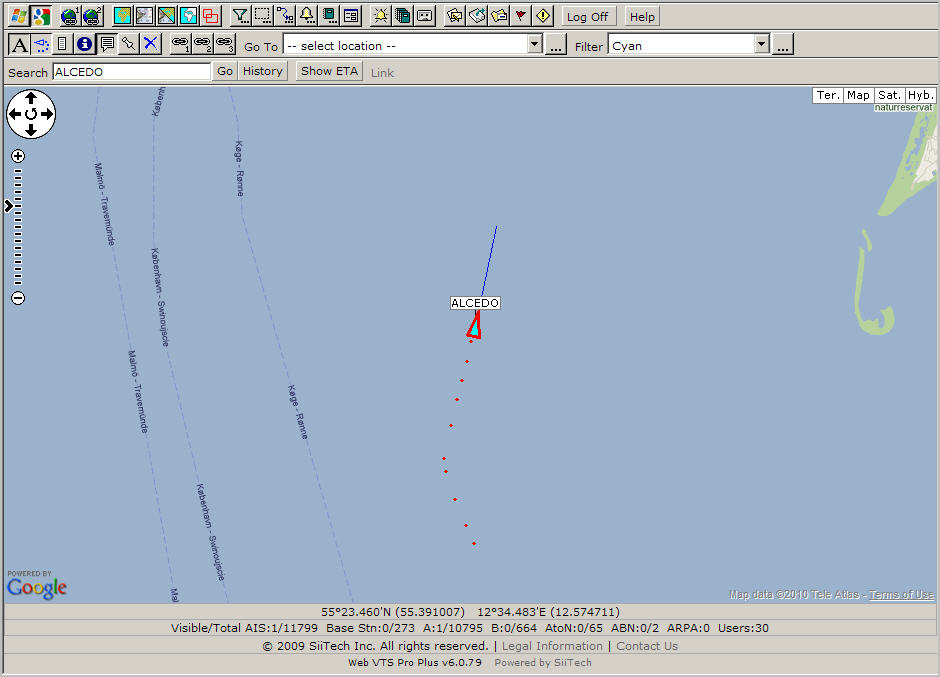Switch to the Sat. map view tab
The image size is (940, 677).
(889, 95)
